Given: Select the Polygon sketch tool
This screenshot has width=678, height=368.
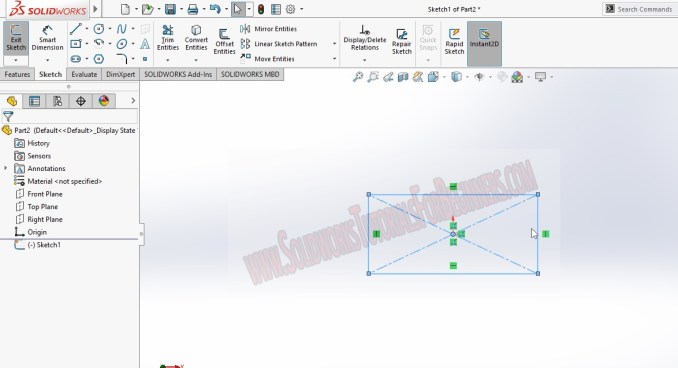Looking at the screenshot, I should point(99,59).
